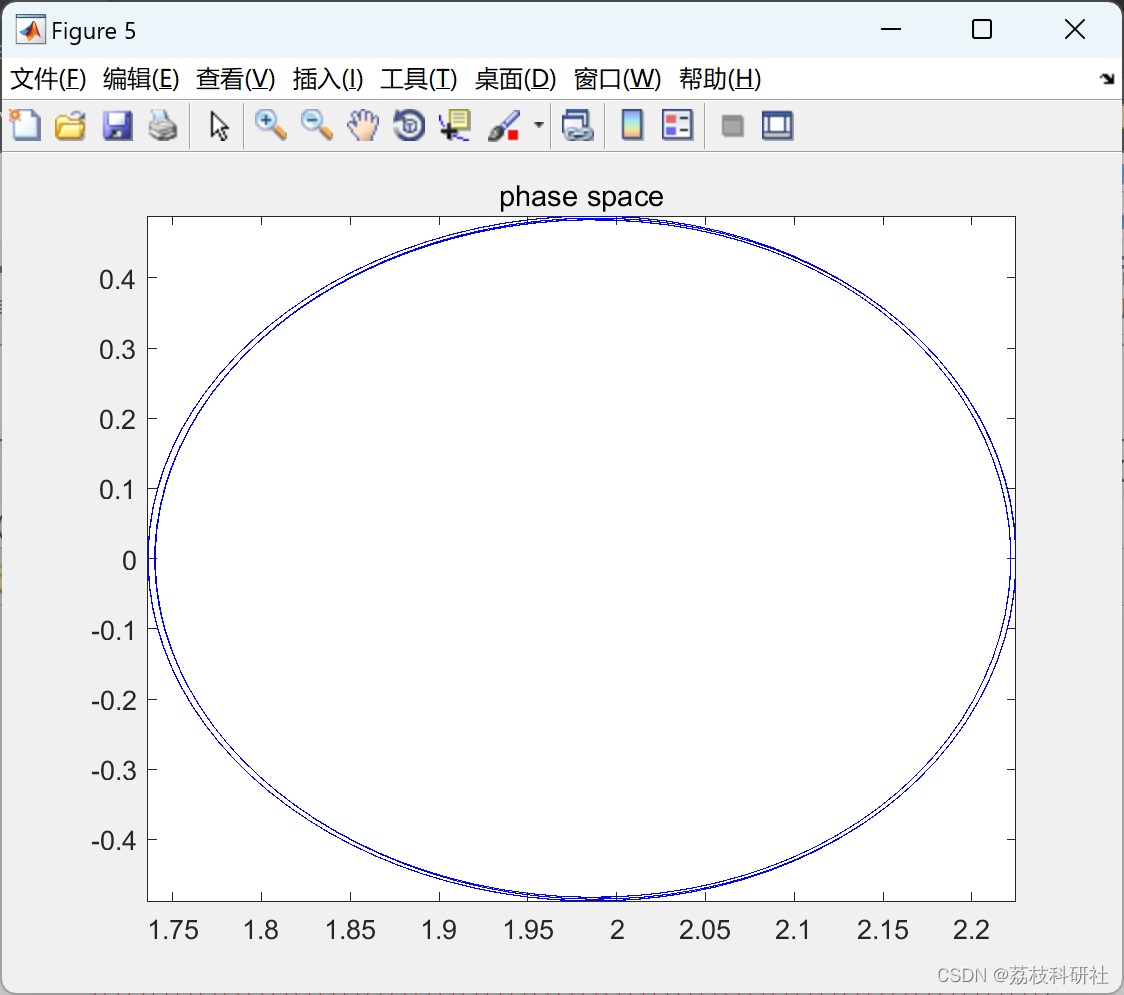Click the phase space plot title

click(581, 196)
